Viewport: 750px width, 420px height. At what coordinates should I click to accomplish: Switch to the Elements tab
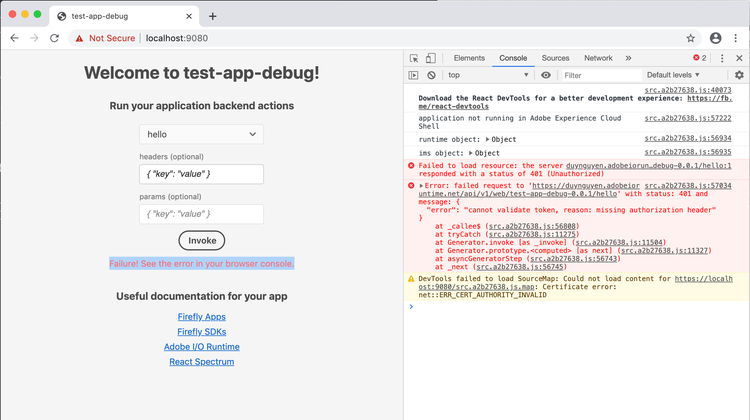click(x=469, y=59)
